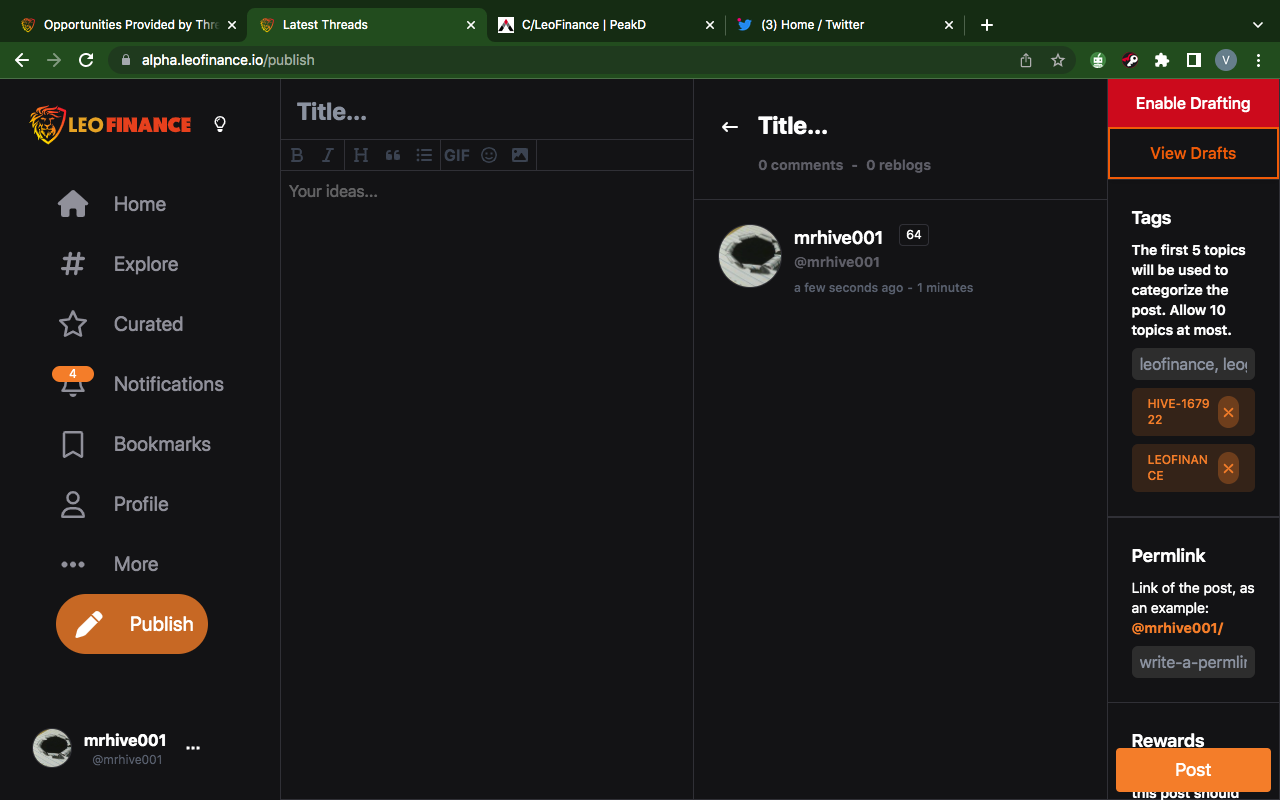The image size is (1280, 800).
Task: Go to Home in the sidebar
Action: 113,204
